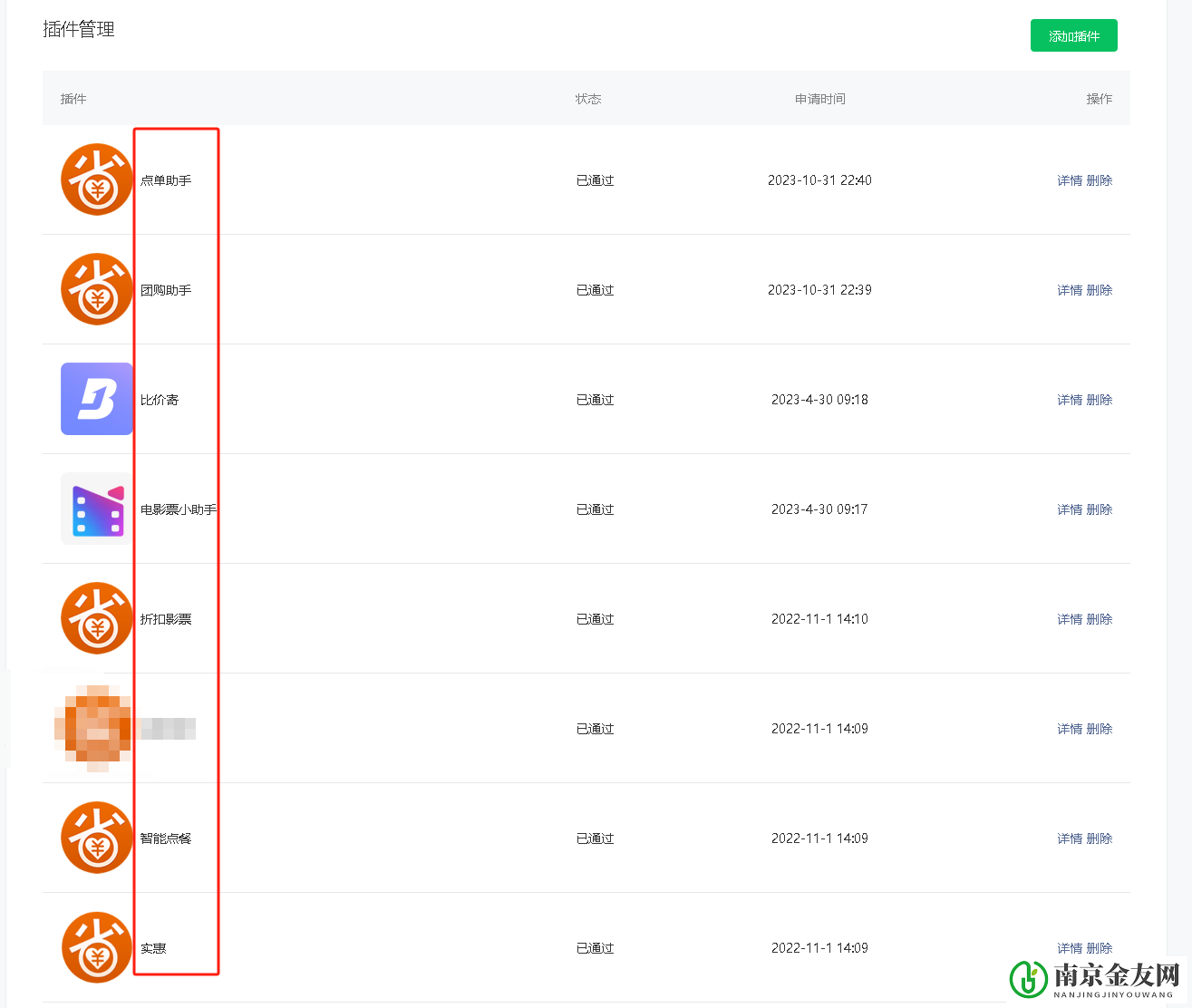Viewport: 1192px width, 1008px height.
Task: Click the 添加插件 green button
Action: (1073, 35)
